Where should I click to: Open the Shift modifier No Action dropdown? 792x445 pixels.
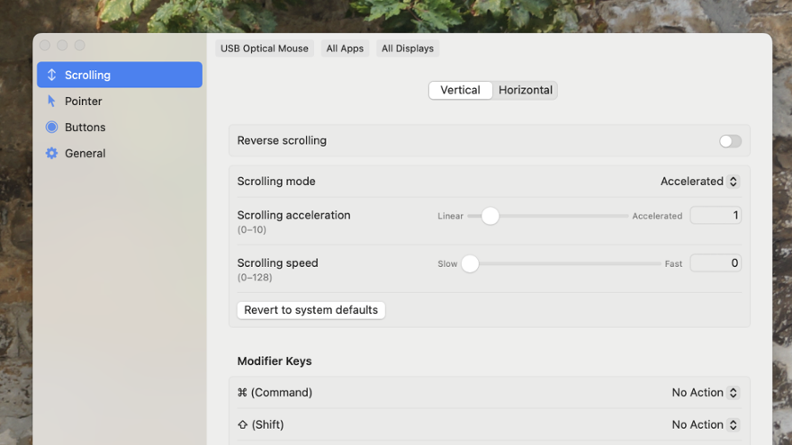(x=705, y=425)
